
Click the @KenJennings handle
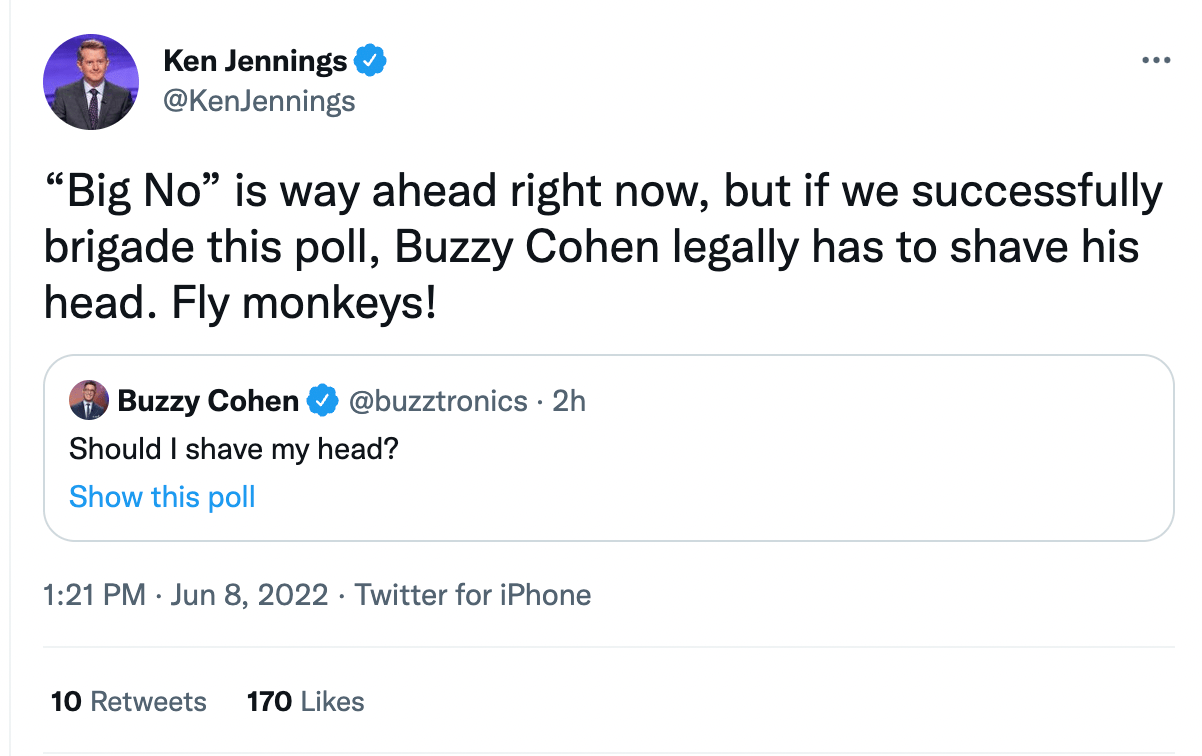259,100
